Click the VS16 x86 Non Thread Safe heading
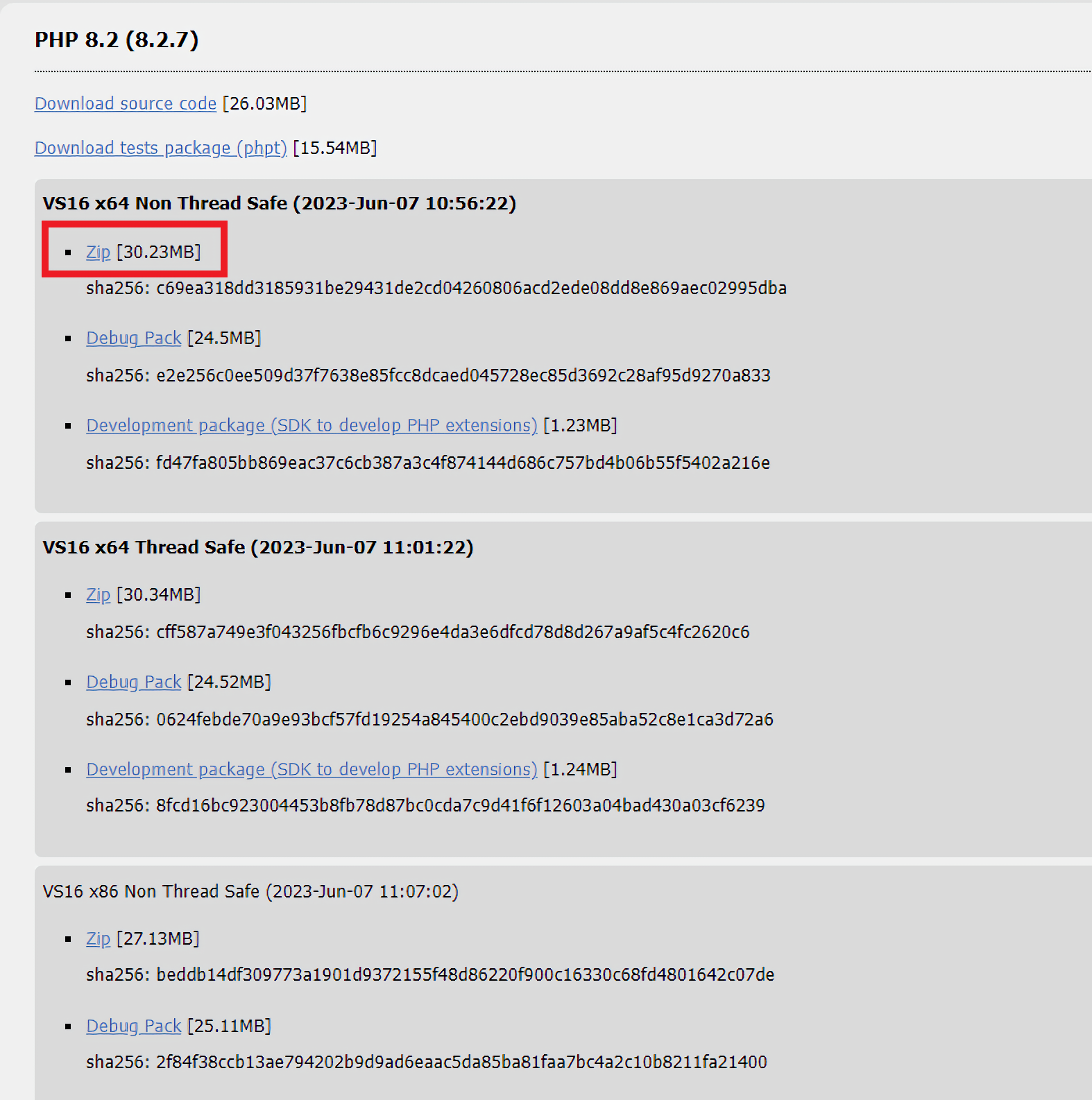 point(250,891)
